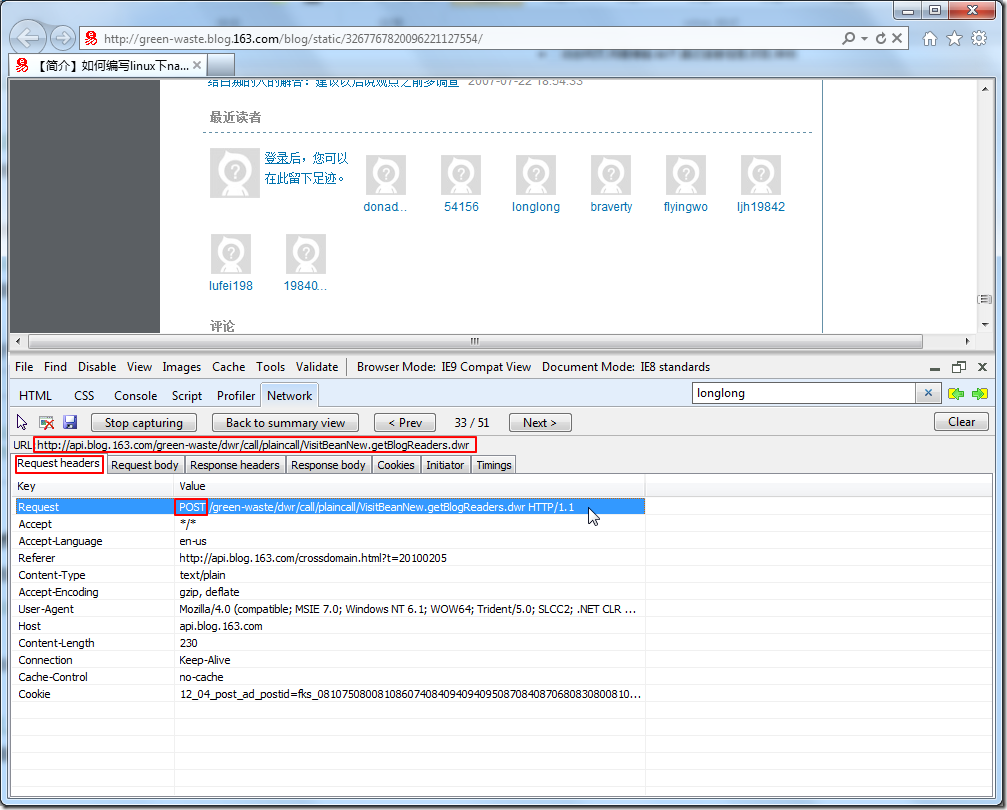Click the avatar above longlong
This screenshot has height=810, width=1007.
pyautogui.click(x=536, y=175)
